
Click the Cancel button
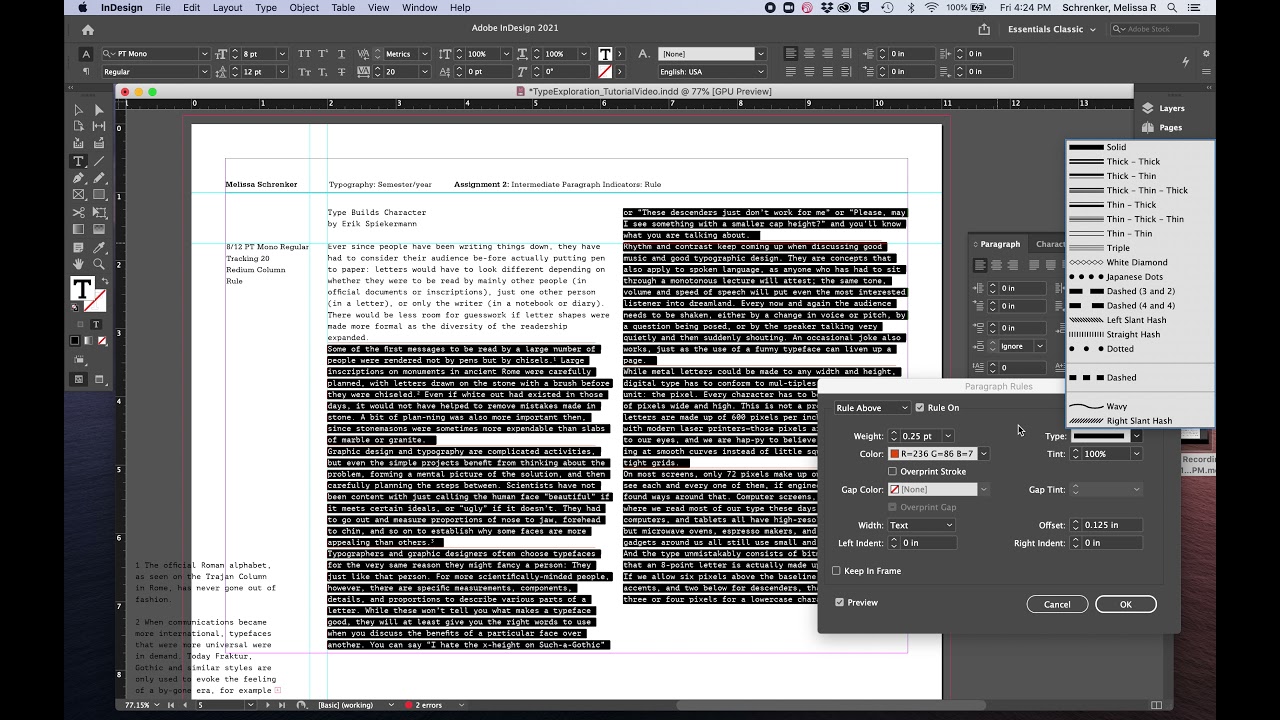(x=1057, y=604)
